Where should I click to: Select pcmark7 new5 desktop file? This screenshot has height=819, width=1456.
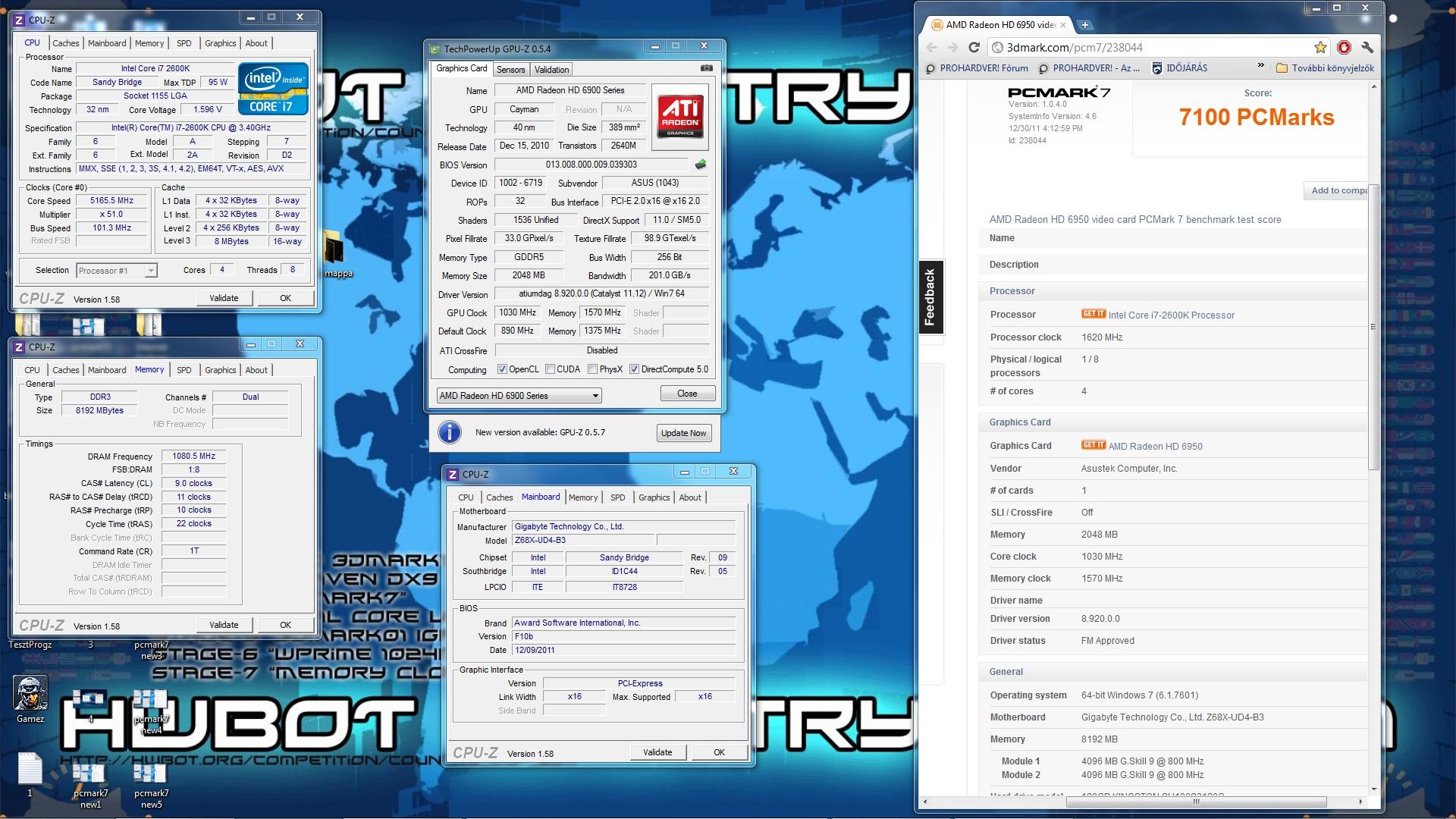(151, 785)
